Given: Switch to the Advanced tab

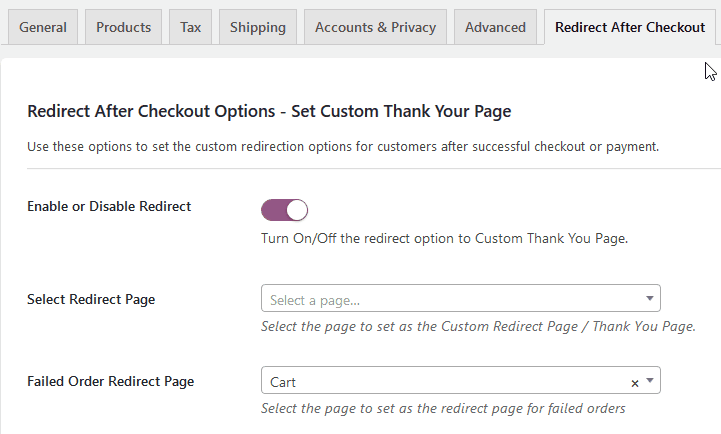Looking at the screenshot, I should coord(495,27).
